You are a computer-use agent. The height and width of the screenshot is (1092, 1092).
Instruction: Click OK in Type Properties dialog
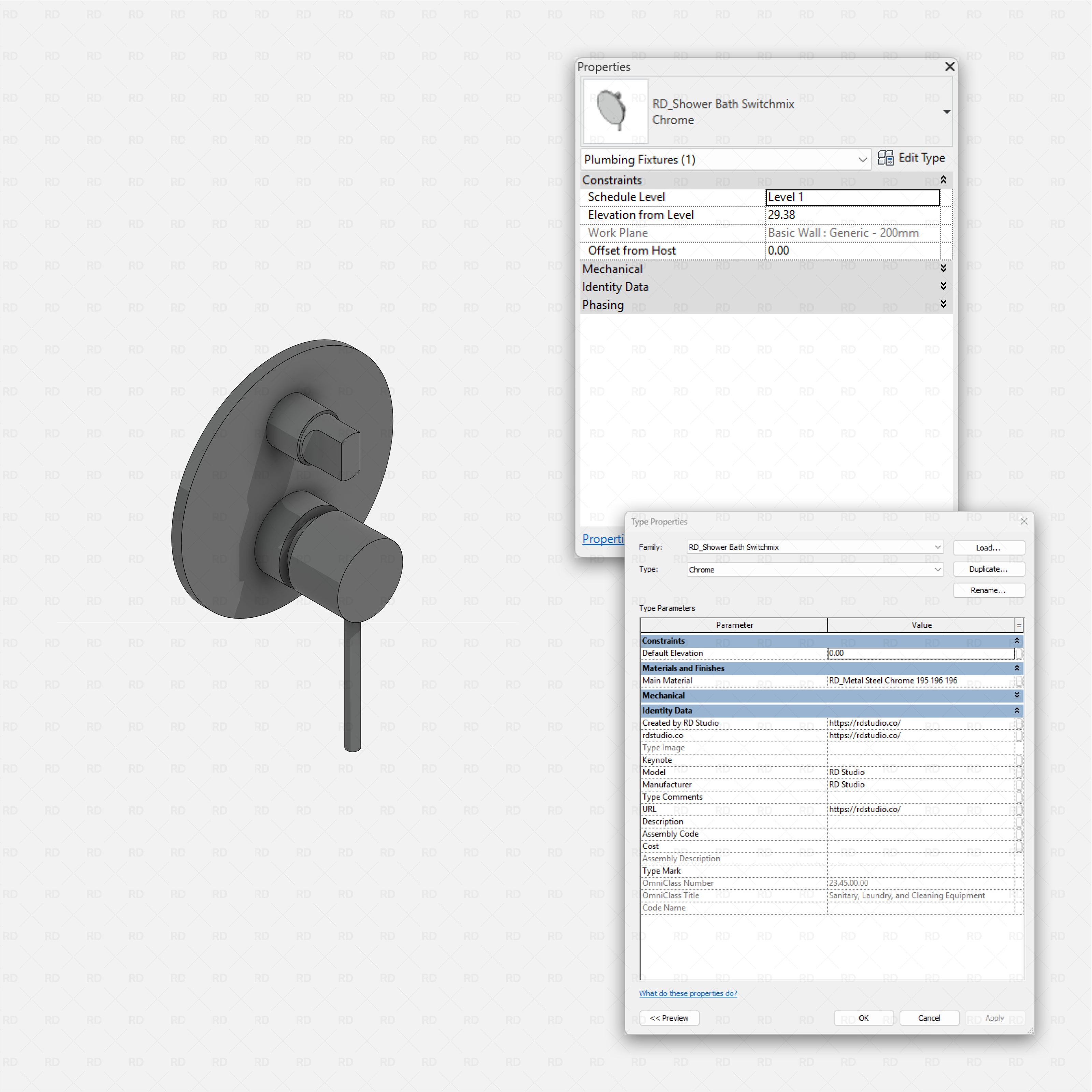click(x=864, y=1018)
